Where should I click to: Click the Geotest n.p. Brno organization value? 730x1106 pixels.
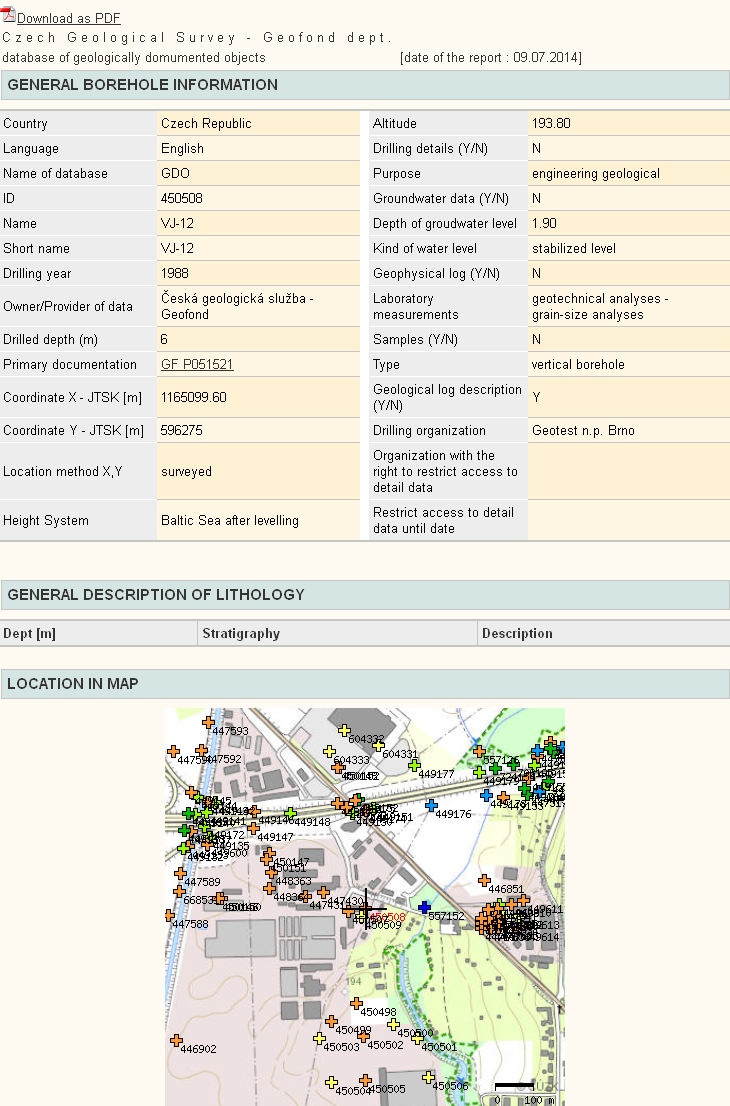tap(583, 430)
